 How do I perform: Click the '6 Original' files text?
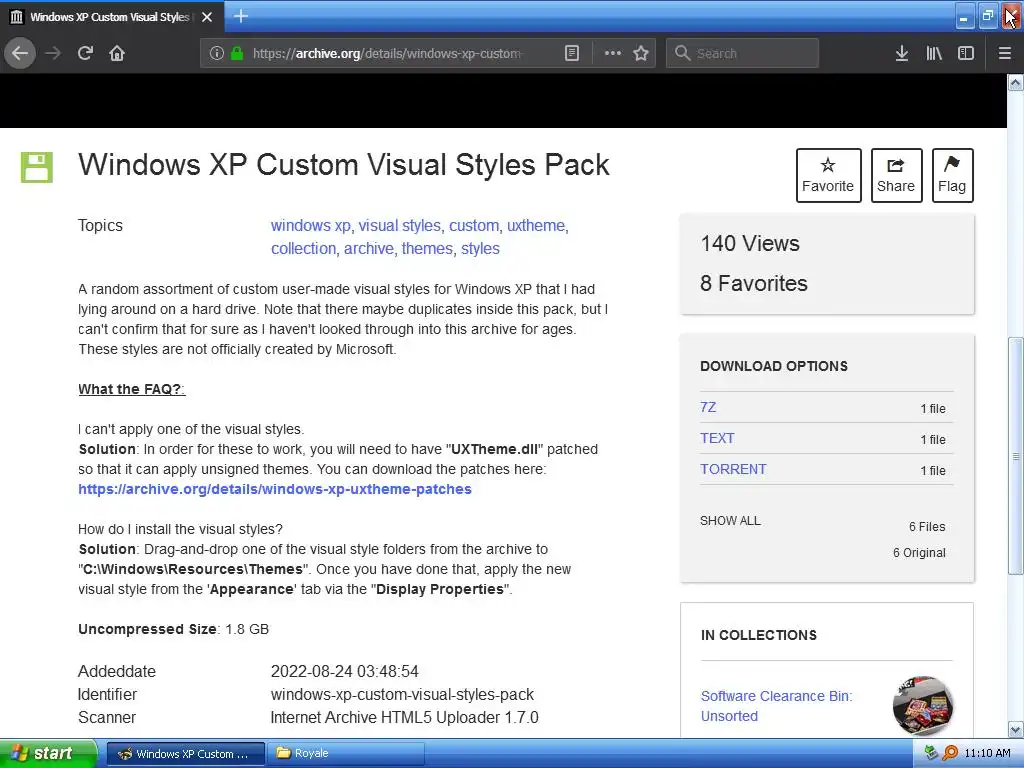pyautogui.click(x=919, y=552)
